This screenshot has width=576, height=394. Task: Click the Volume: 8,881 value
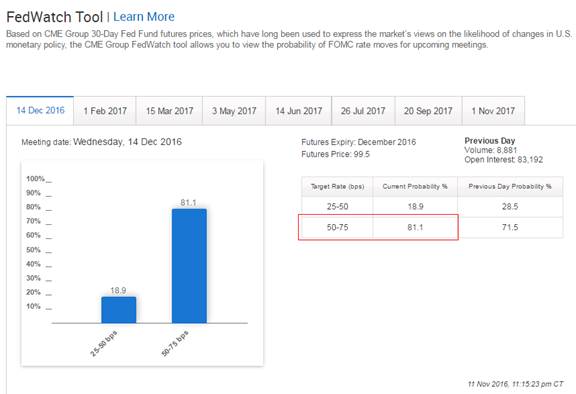click(x=490, y=150)
